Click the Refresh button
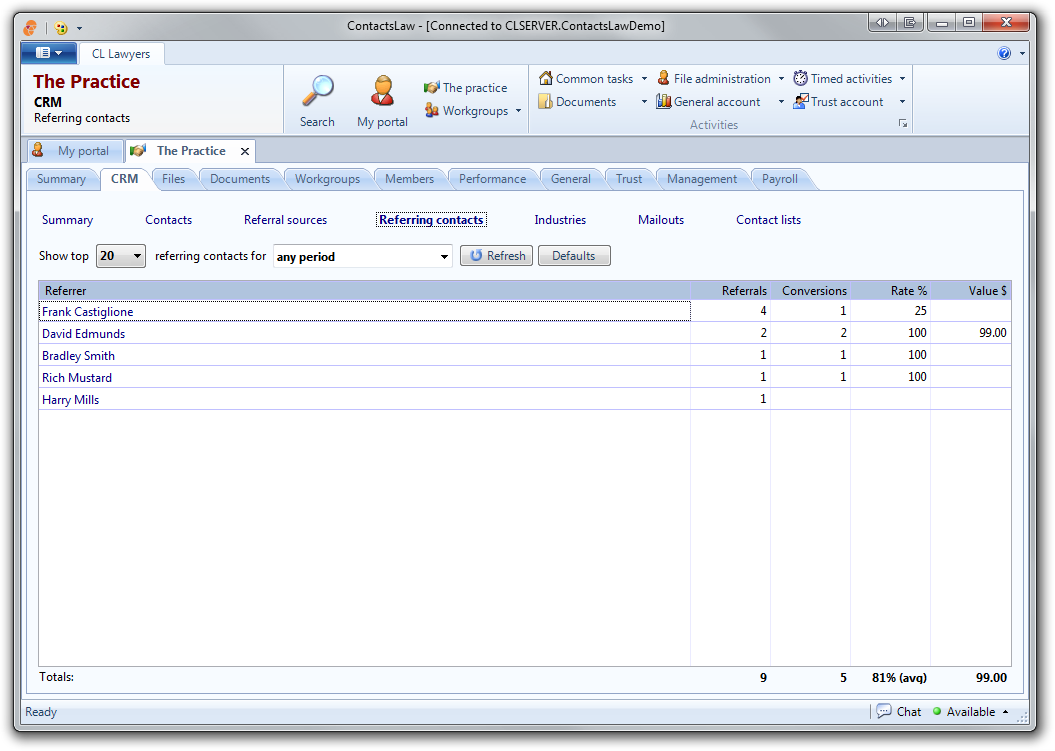This screenshot has height=751, width=1055. tap(497, 256)
